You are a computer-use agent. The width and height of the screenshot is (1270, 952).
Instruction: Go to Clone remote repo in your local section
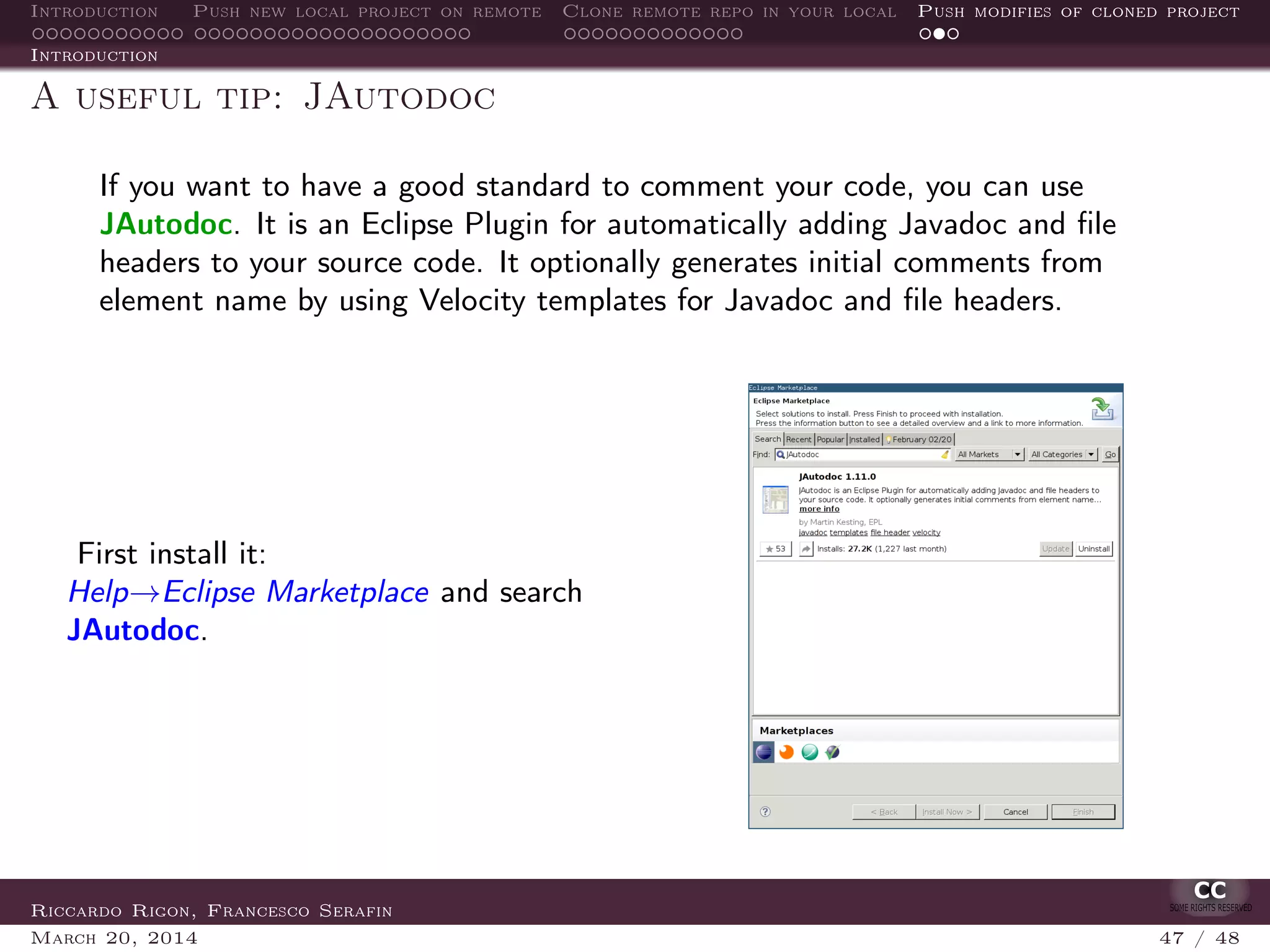tap(729, 12)
